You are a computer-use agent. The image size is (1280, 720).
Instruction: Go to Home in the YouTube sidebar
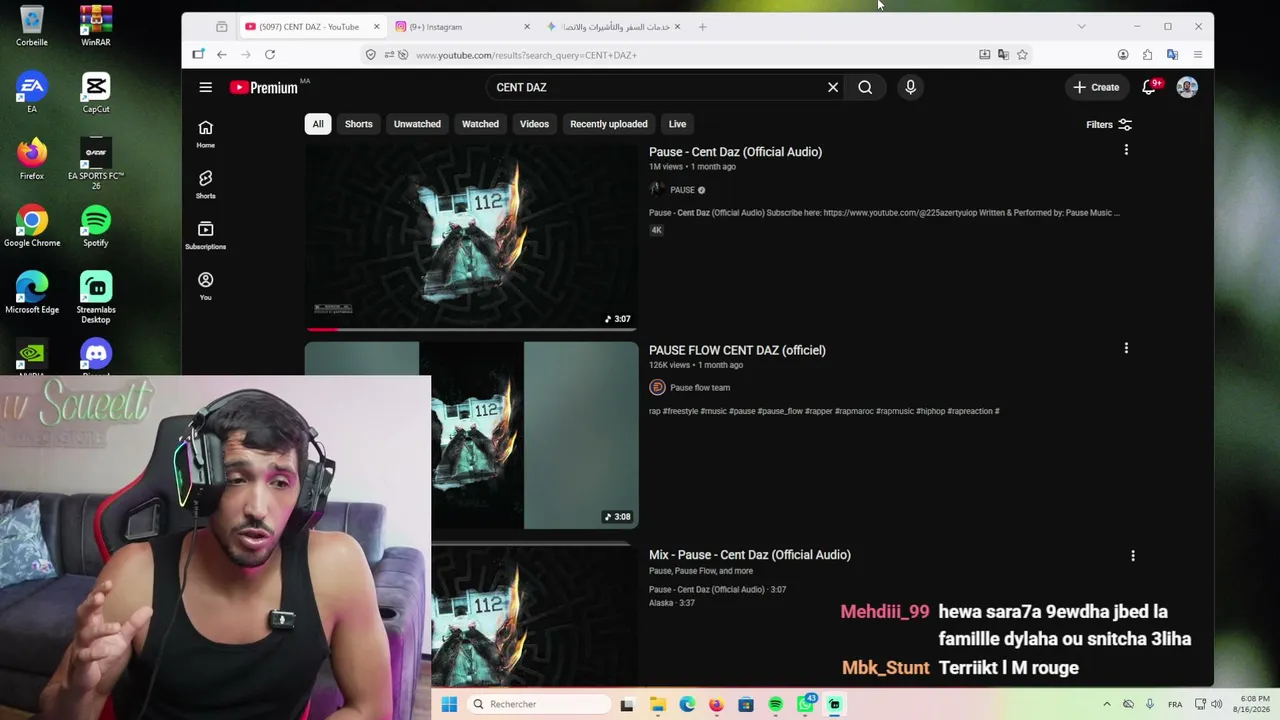[x=205, y=134]
